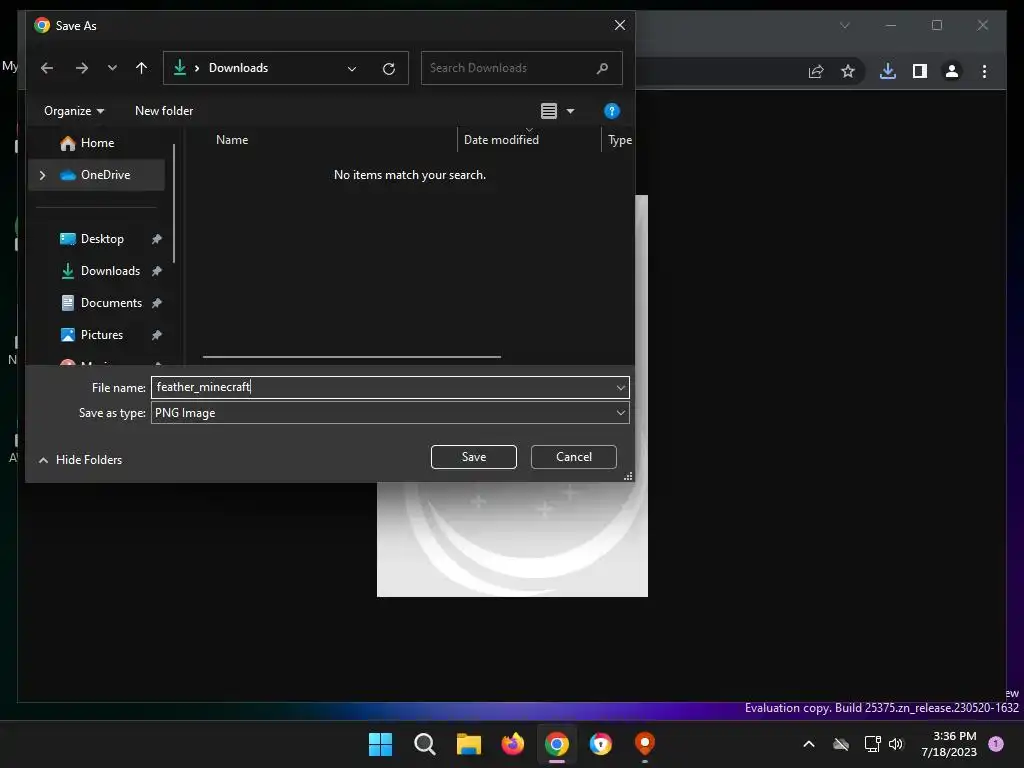1024x768 pixels.
Task: Expand the OneDrive tree node
Action: coord(42,175)
